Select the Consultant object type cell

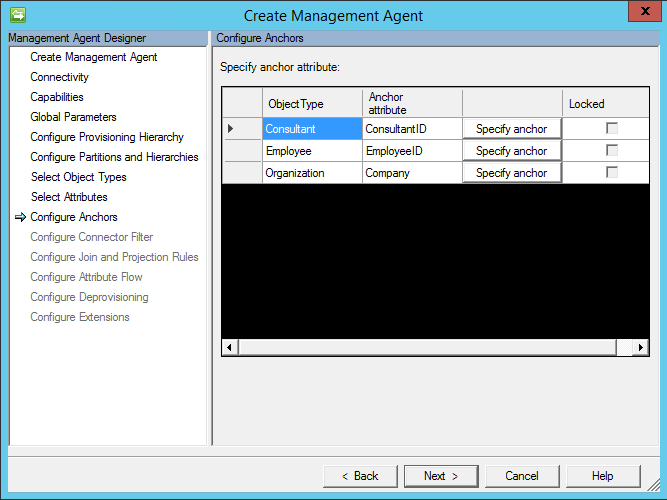pyautogui.click(x=312, y=129)
